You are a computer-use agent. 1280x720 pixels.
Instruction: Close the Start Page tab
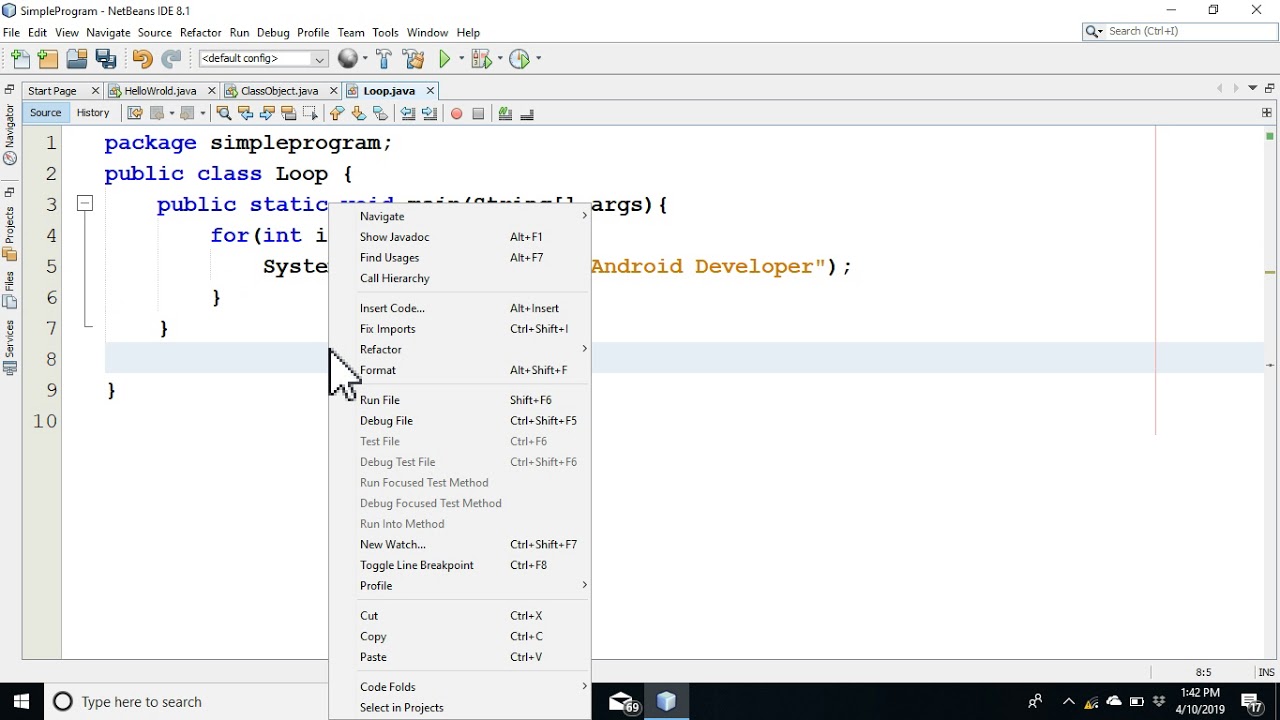95,91
